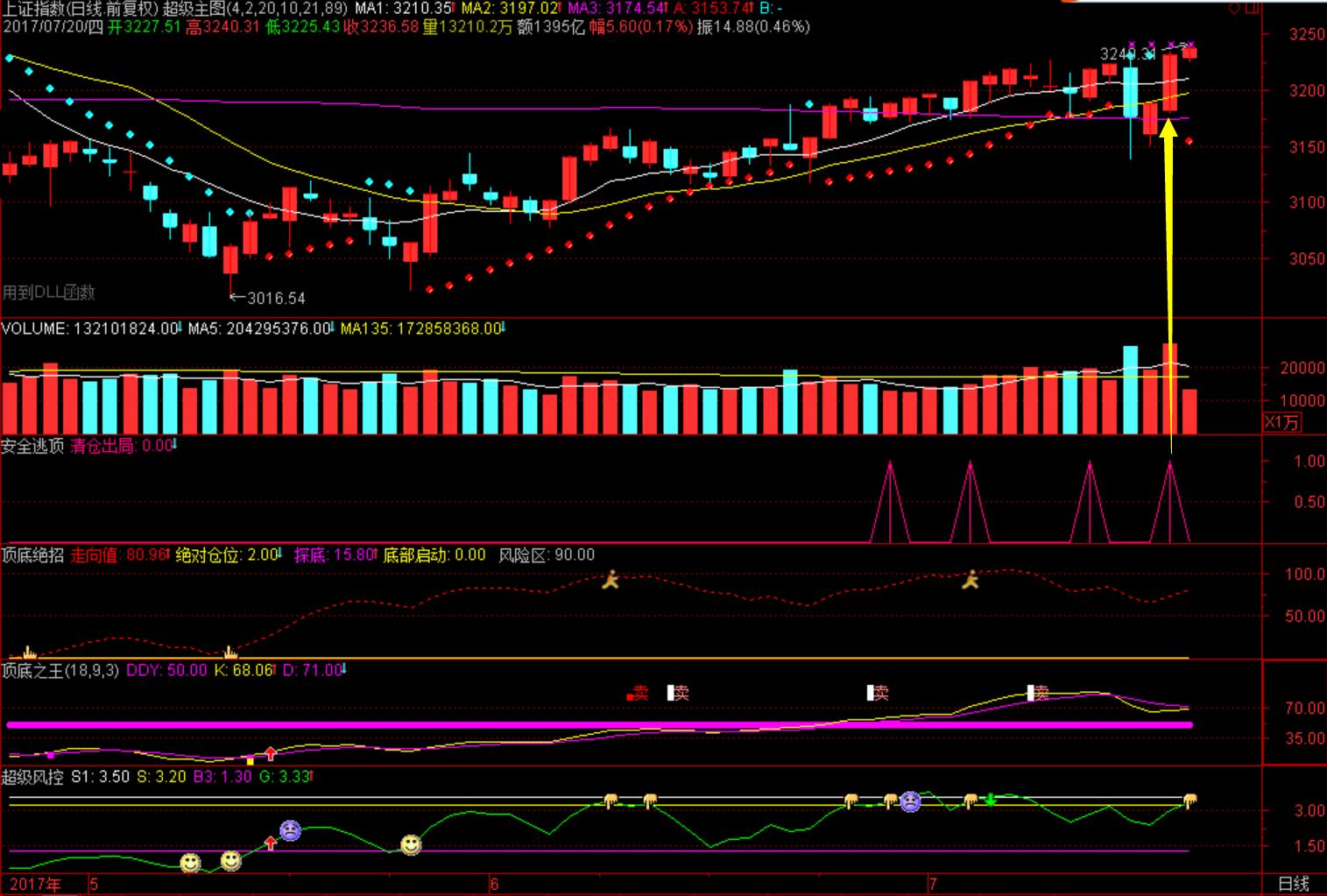Click the green down arrow marker in July
1327x896 pixels.
(x=991, y=799)
